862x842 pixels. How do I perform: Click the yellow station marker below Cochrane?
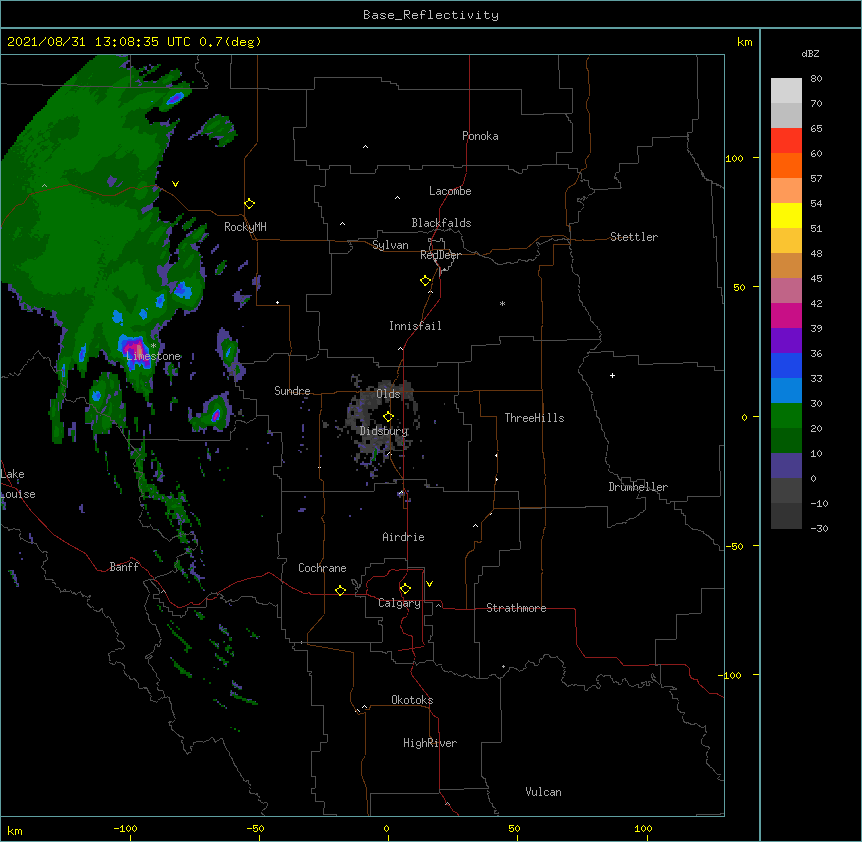tap(340, 590)
